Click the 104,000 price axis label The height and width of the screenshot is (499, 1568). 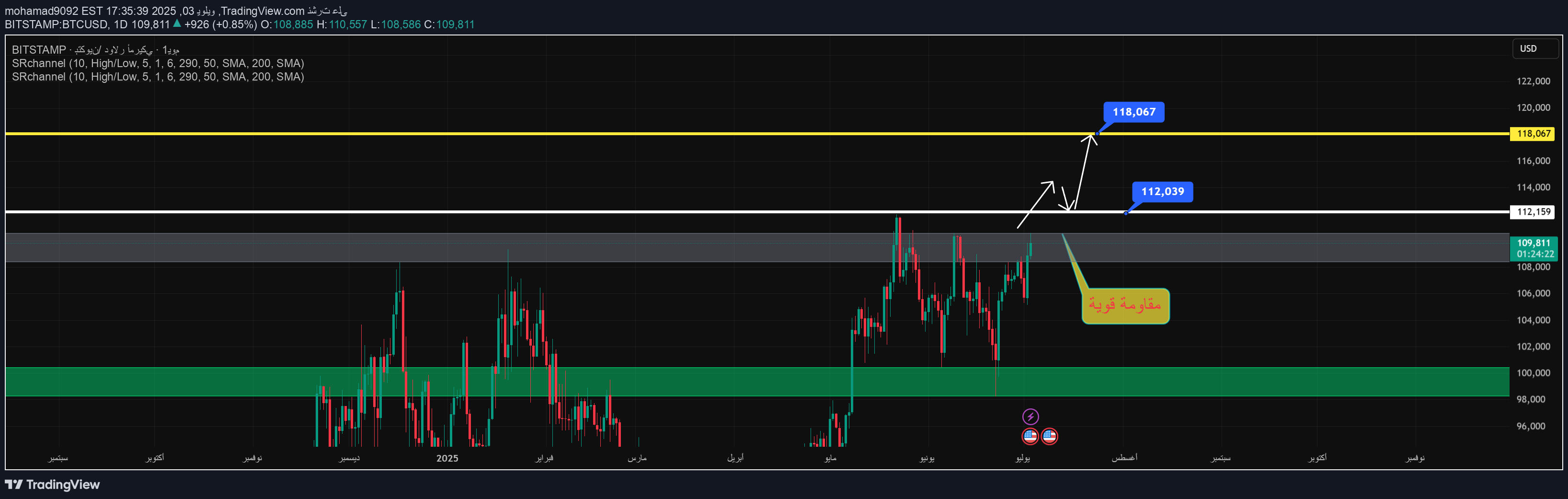[x=1534, y=320]
